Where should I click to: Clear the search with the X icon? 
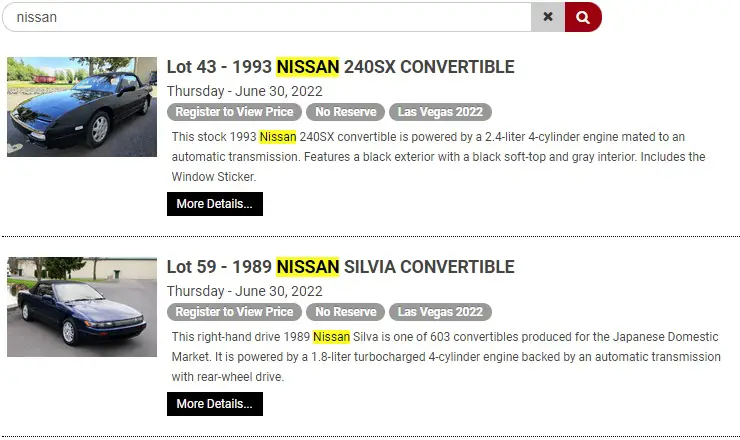[548, 17]
